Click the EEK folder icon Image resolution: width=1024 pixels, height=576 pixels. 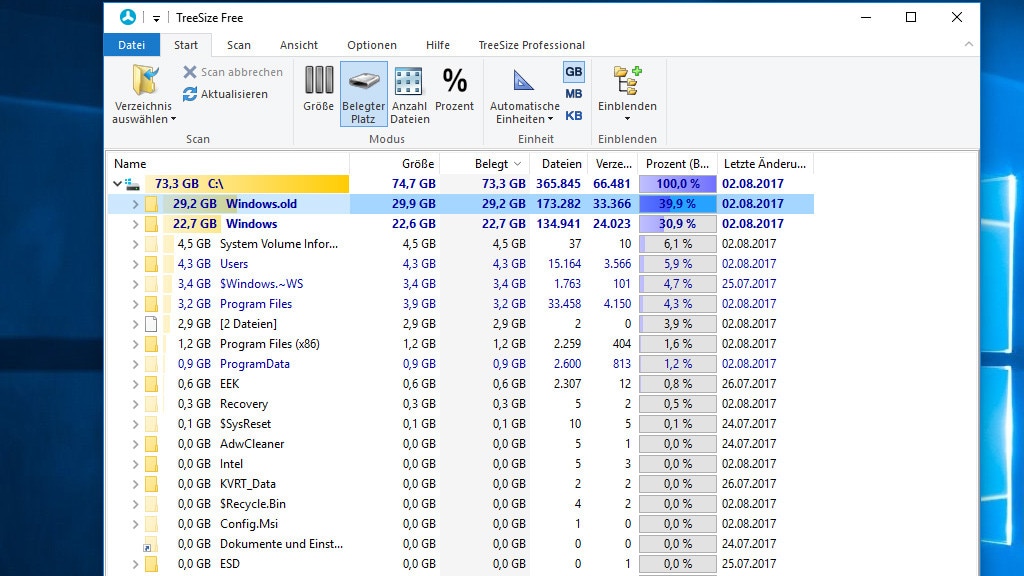click(151, 384)
